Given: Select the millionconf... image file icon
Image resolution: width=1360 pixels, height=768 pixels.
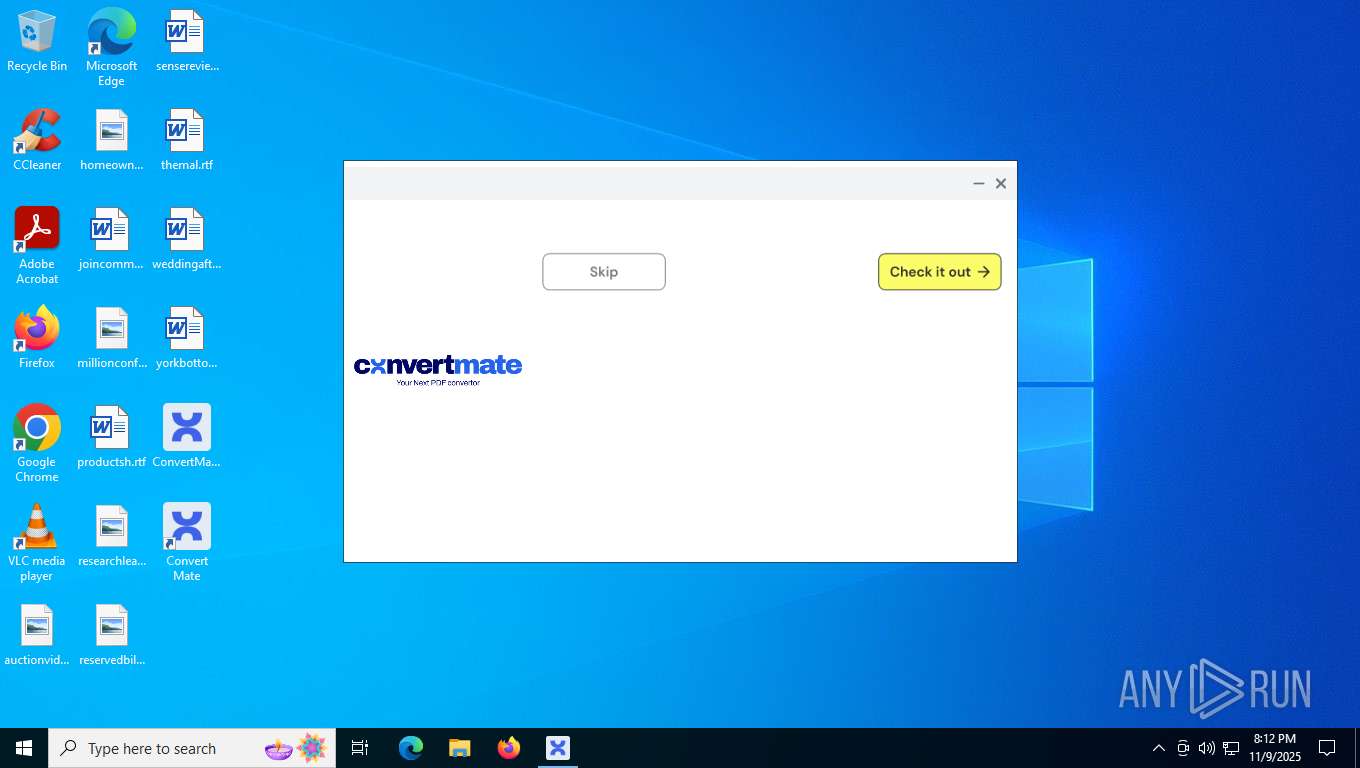Looking at the screenshot, I should (111, 339).
